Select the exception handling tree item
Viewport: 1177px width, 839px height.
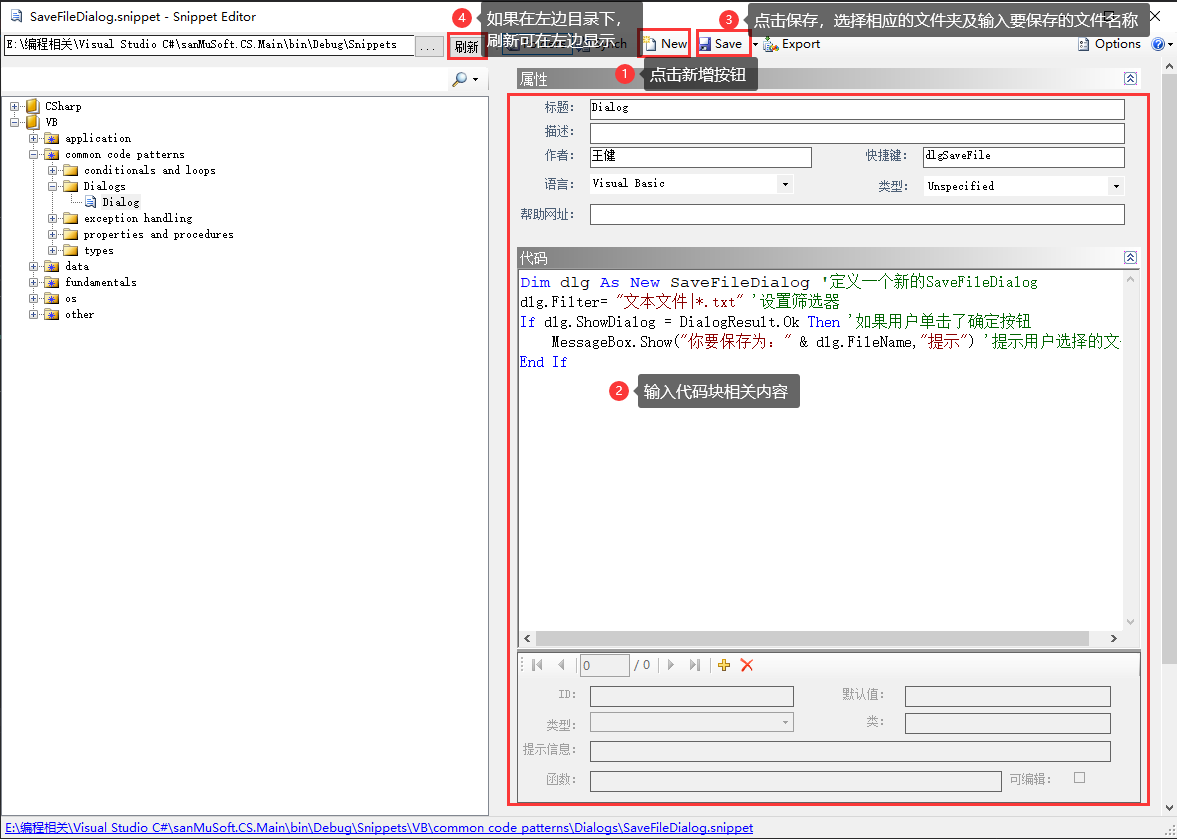[138, 218]
